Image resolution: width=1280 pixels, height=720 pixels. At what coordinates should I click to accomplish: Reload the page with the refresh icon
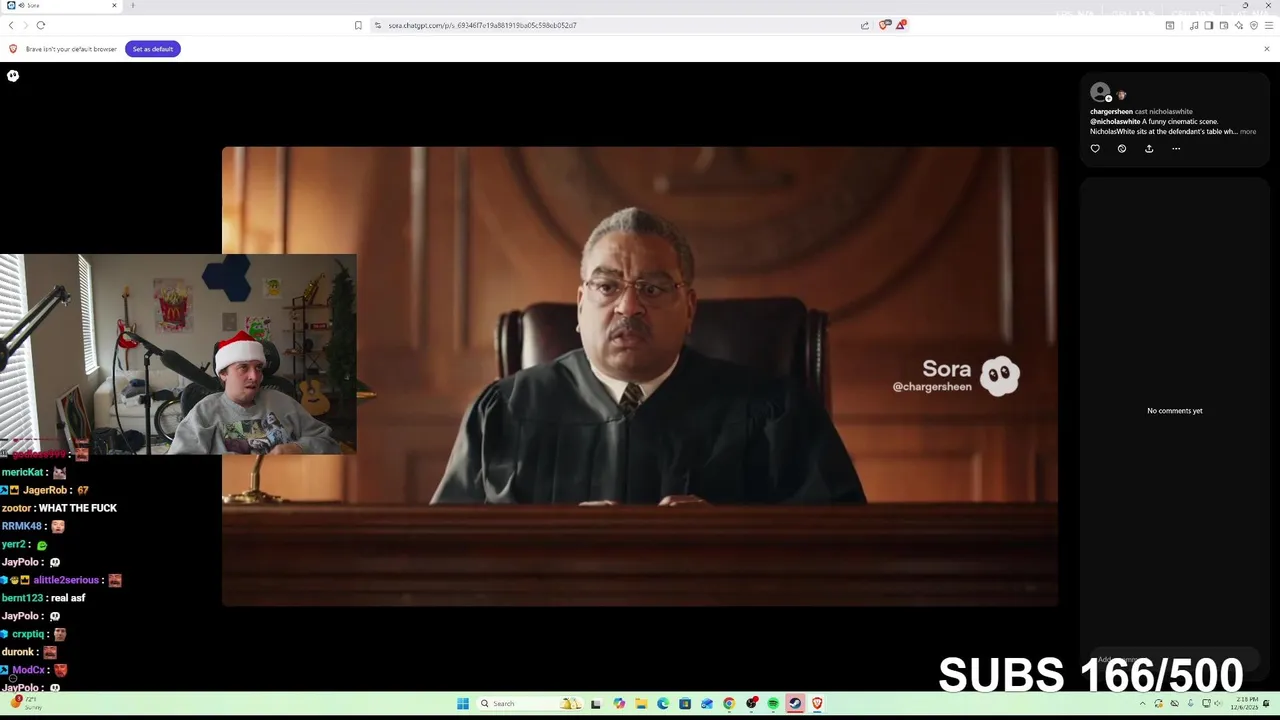(40, 25)
